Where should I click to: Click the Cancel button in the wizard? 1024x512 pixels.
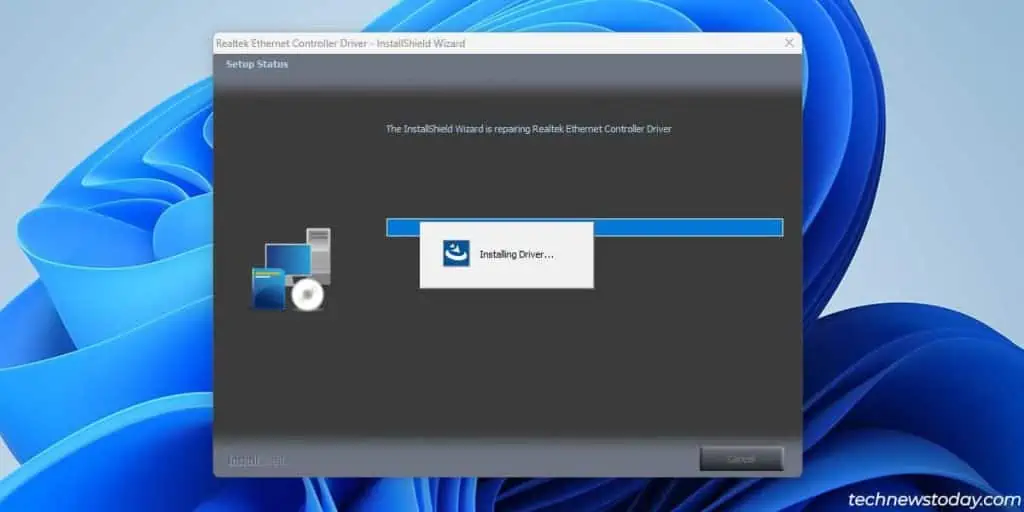(x=741, y=459)
